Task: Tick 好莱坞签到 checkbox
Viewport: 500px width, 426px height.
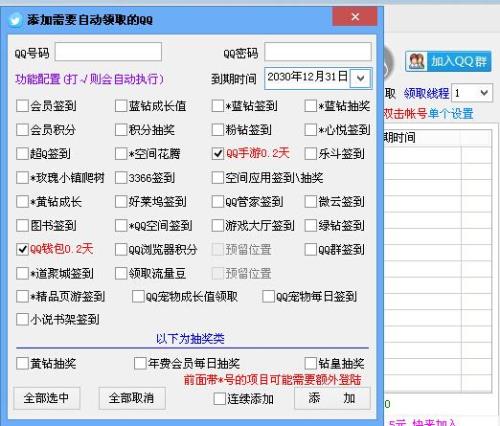Action: click(121, 202)
